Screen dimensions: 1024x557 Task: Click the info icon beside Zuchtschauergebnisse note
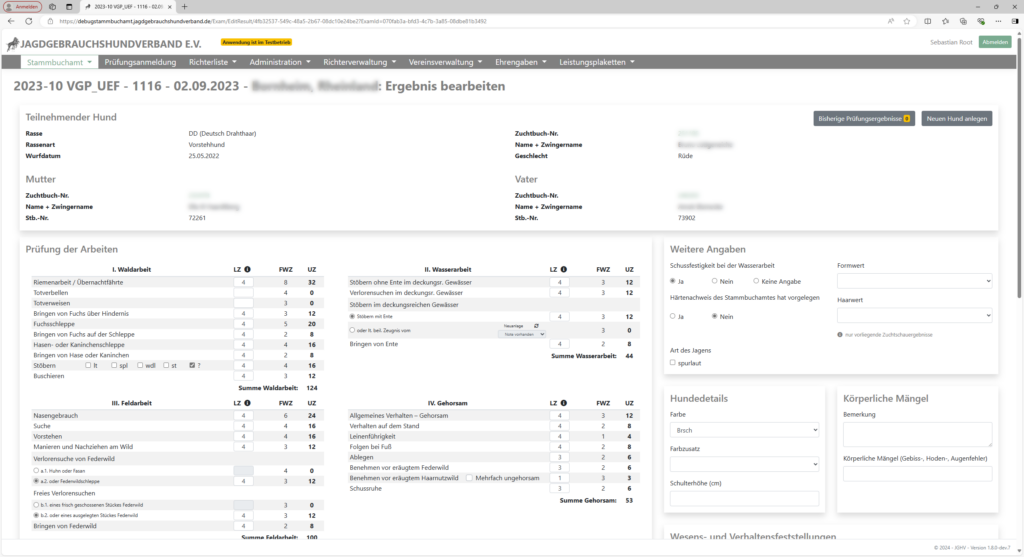(840, 334)
